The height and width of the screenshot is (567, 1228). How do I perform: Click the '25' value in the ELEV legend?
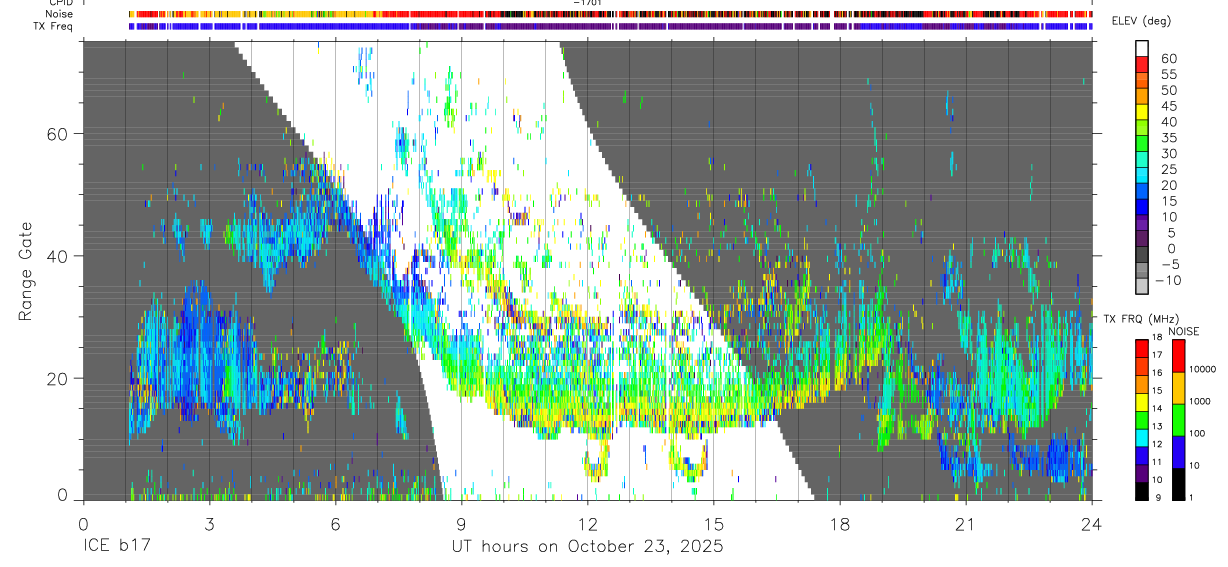tap(1169, 170)
